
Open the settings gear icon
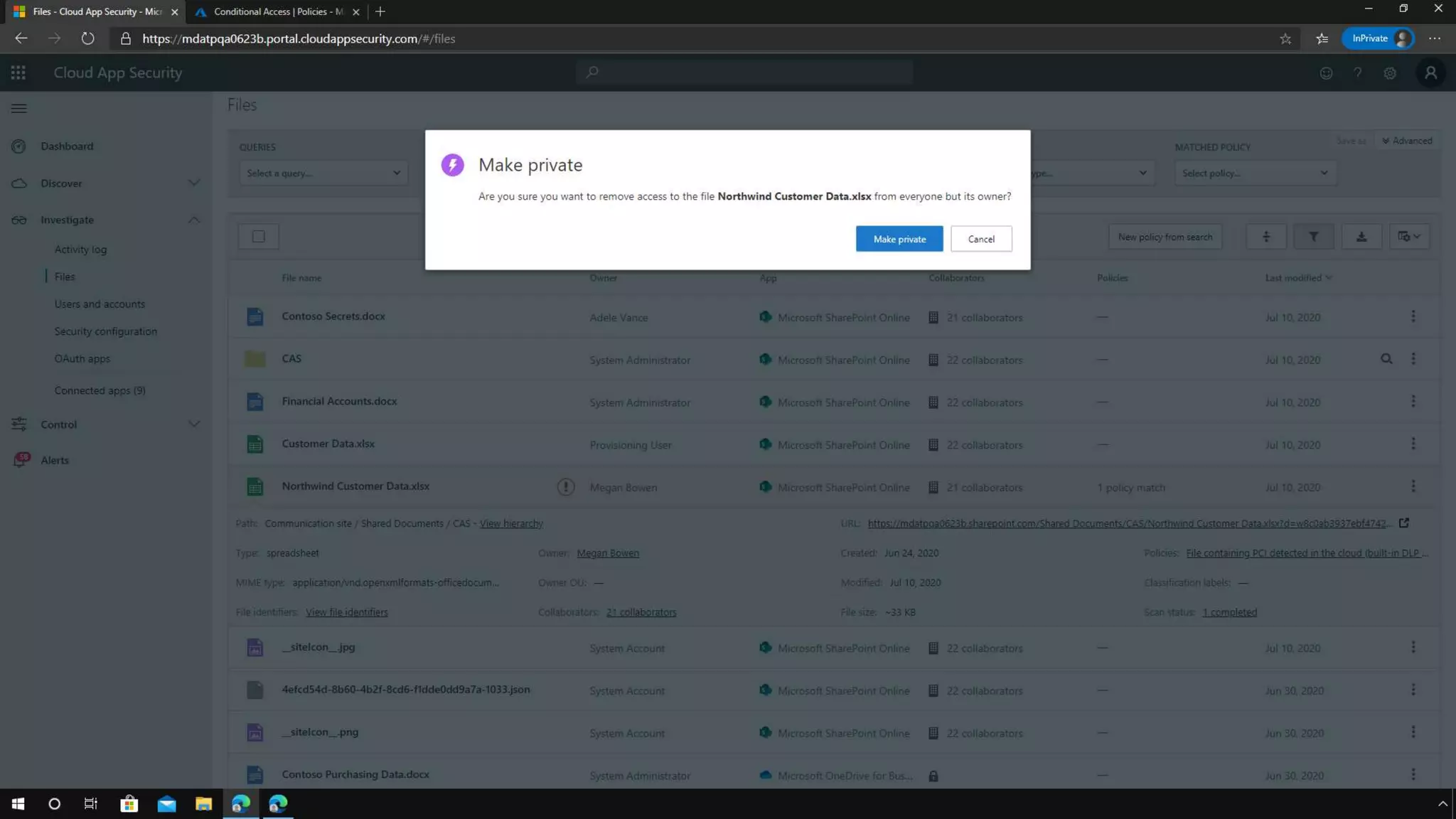[1390, 73]
